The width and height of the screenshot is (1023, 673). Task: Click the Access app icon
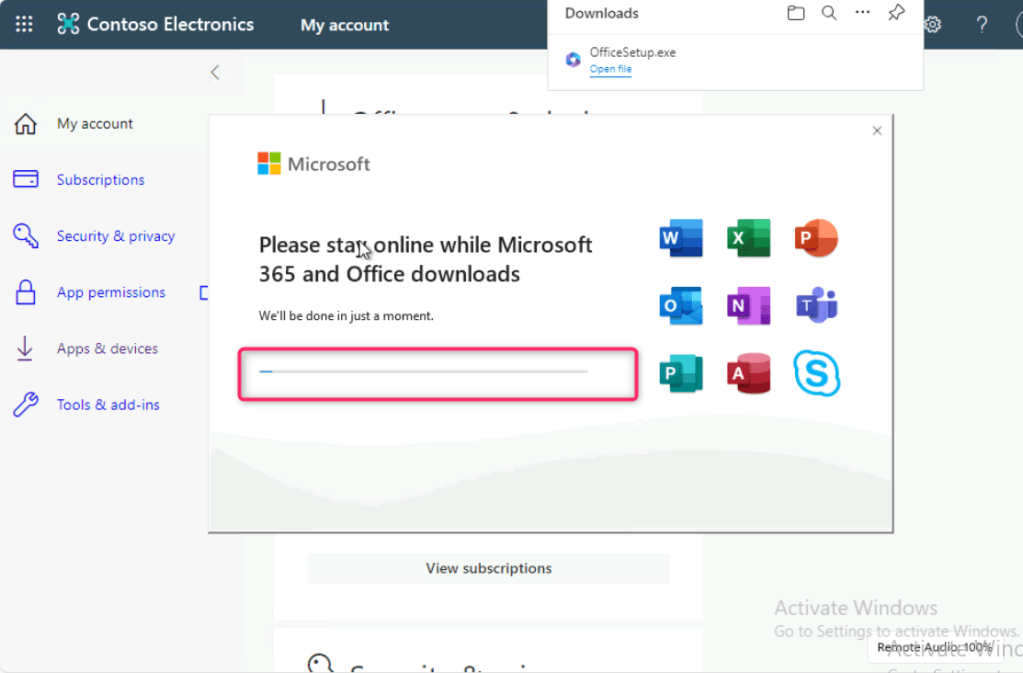[x=748, y=373]
